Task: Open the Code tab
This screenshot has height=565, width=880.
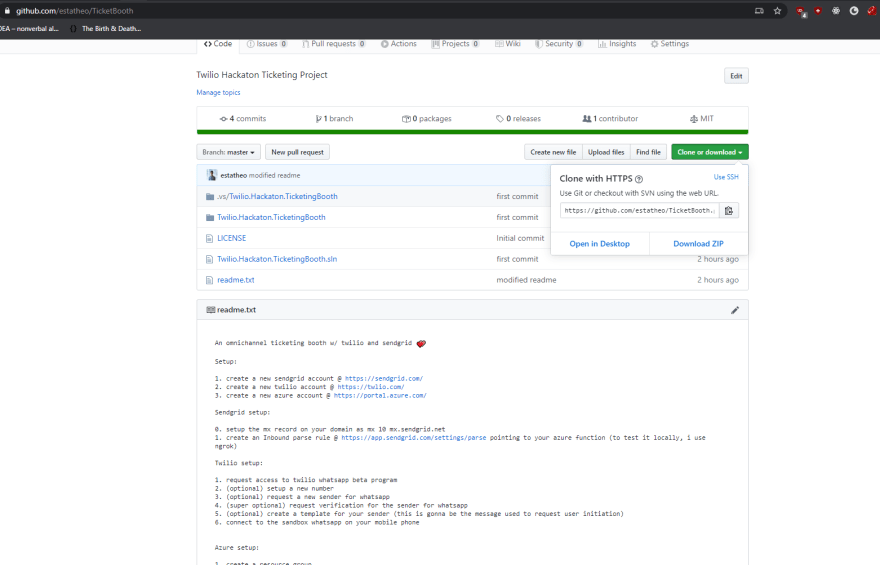Action: pos(218,44)
